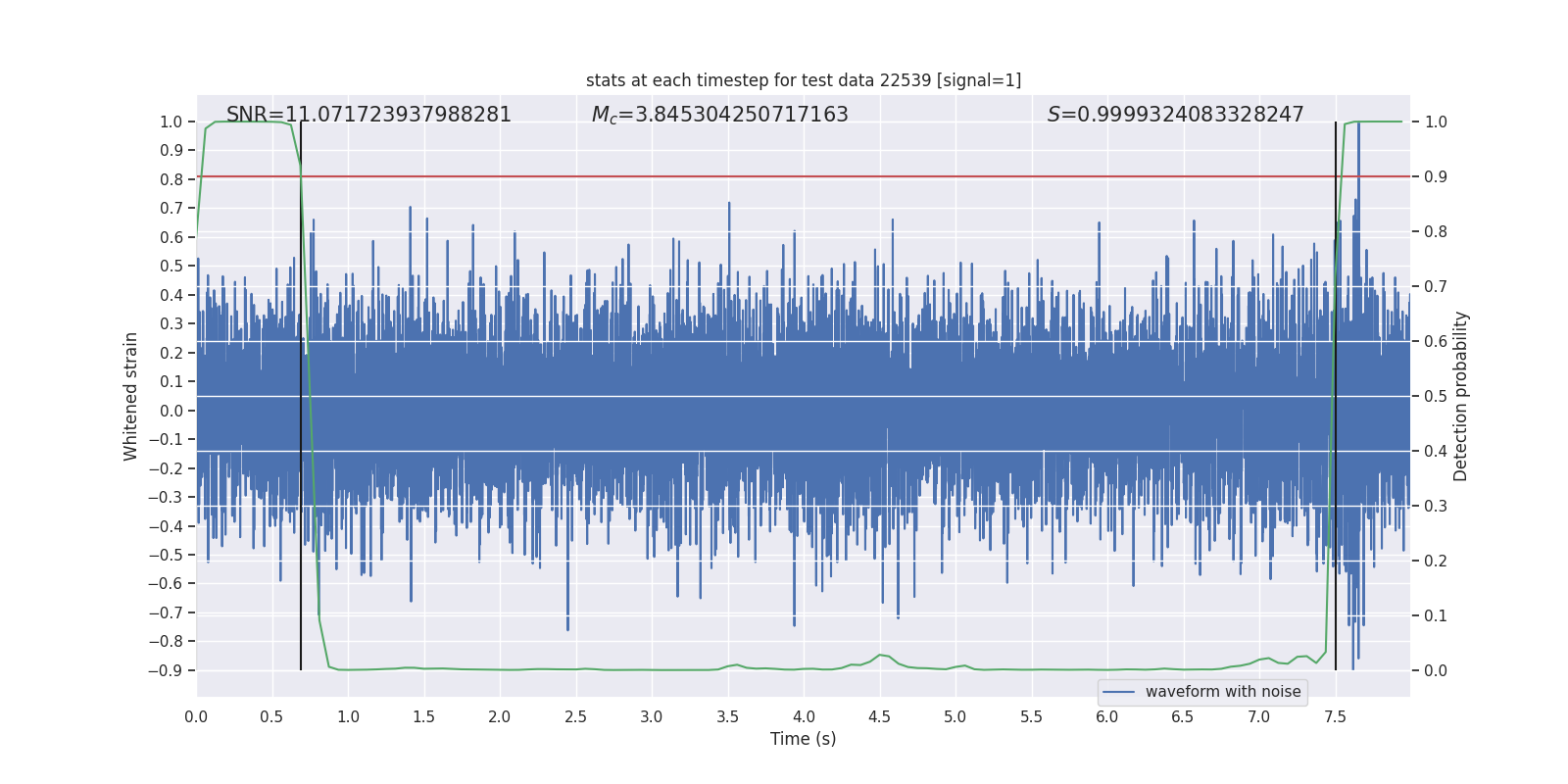The image size is (1568, 784).
Task: Click the −0.7 tick on the strain axis
Action: [166, 612]
